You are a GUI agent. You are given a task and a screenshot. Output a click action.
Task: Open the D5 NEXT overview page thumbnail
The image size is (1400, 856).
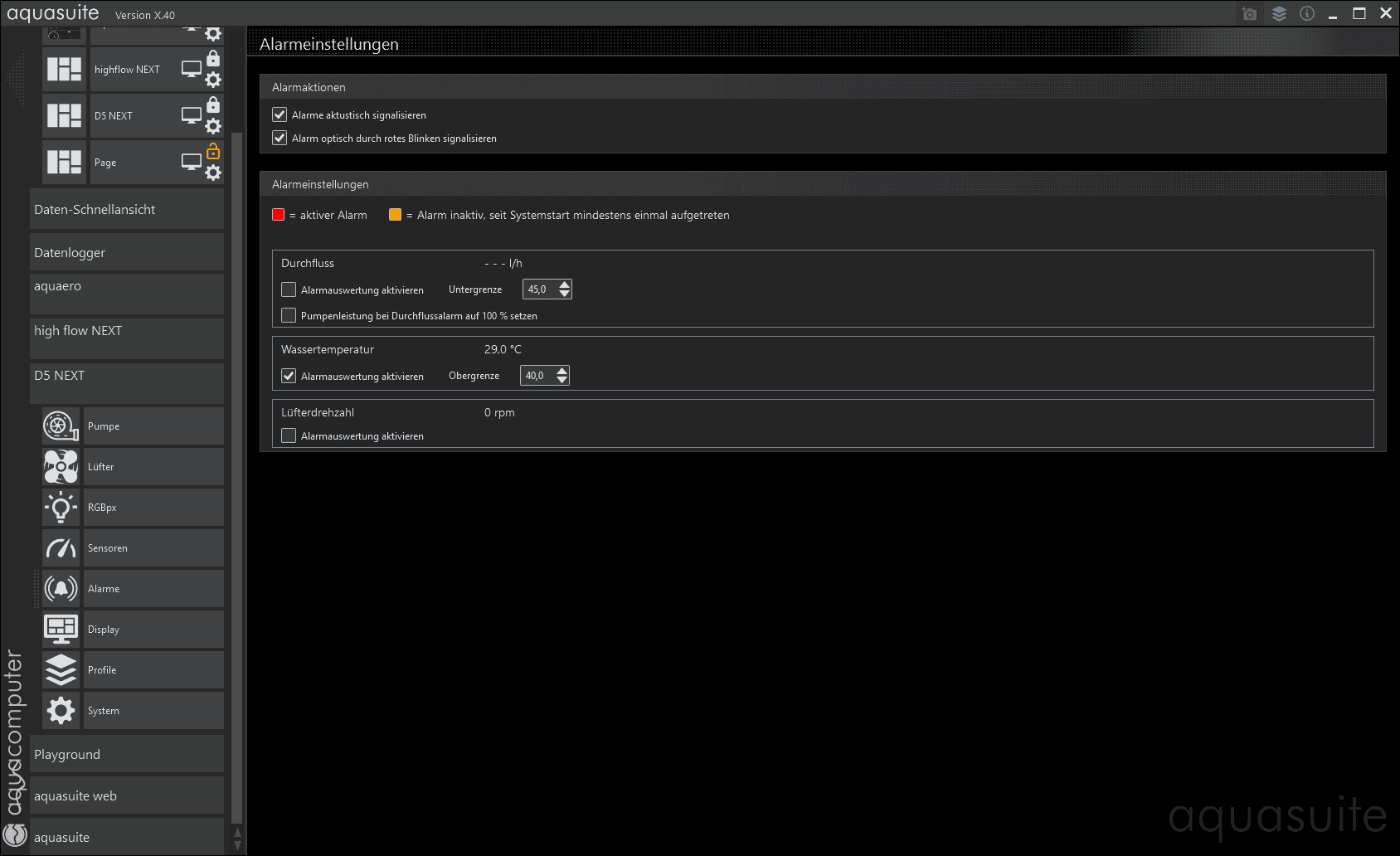pyautogui.click(x=64, y=115)
